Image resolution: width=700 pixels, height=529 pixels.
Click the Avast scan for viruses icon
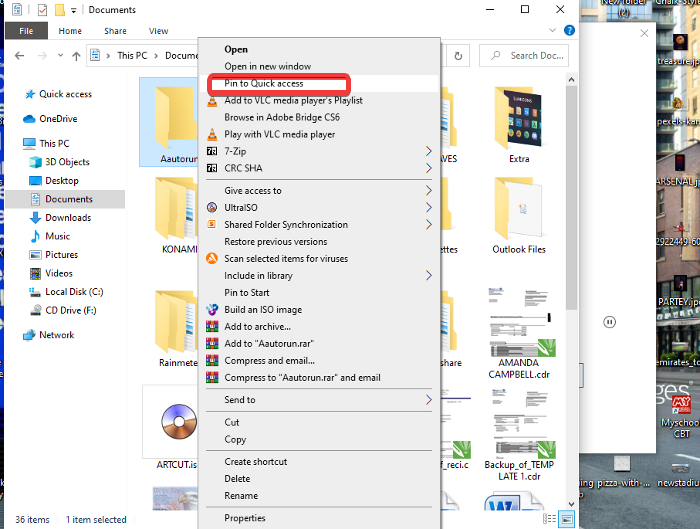click(212, 259)
